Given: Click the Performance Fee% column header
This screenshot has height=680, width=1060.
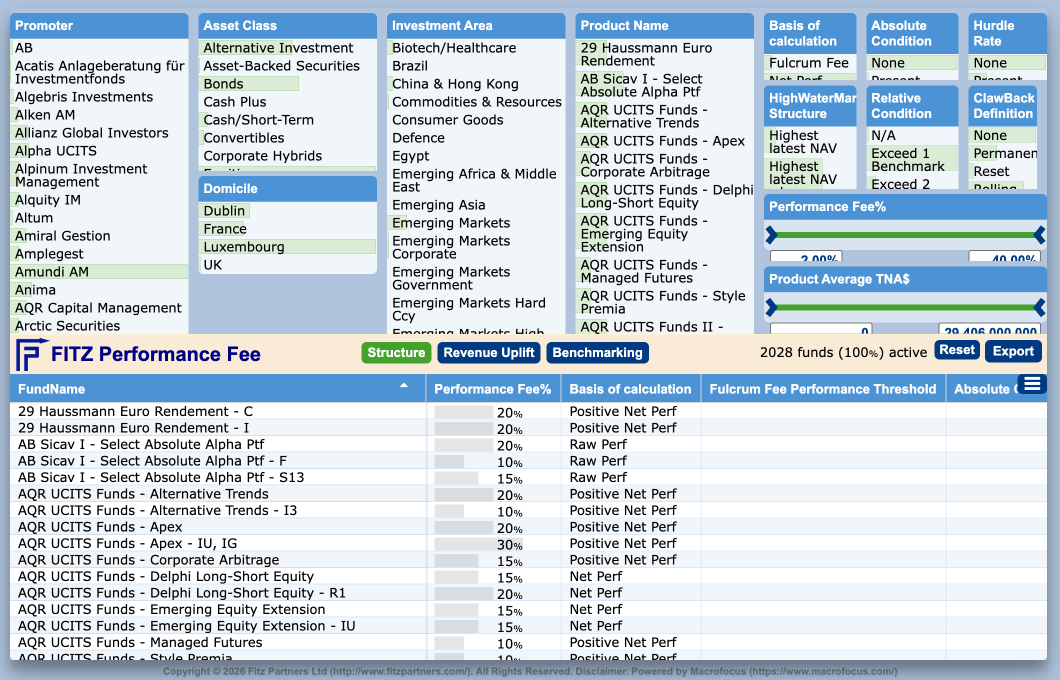Looking at the screenshot, I should (493, 389).
